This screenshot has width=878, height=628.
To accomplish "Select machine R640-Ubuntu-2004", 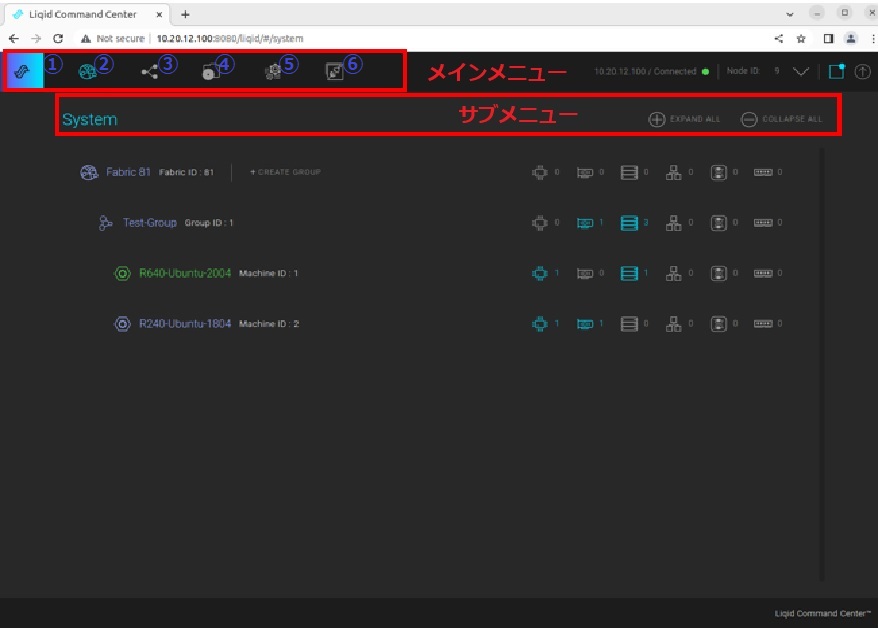I will pos(185,273).
